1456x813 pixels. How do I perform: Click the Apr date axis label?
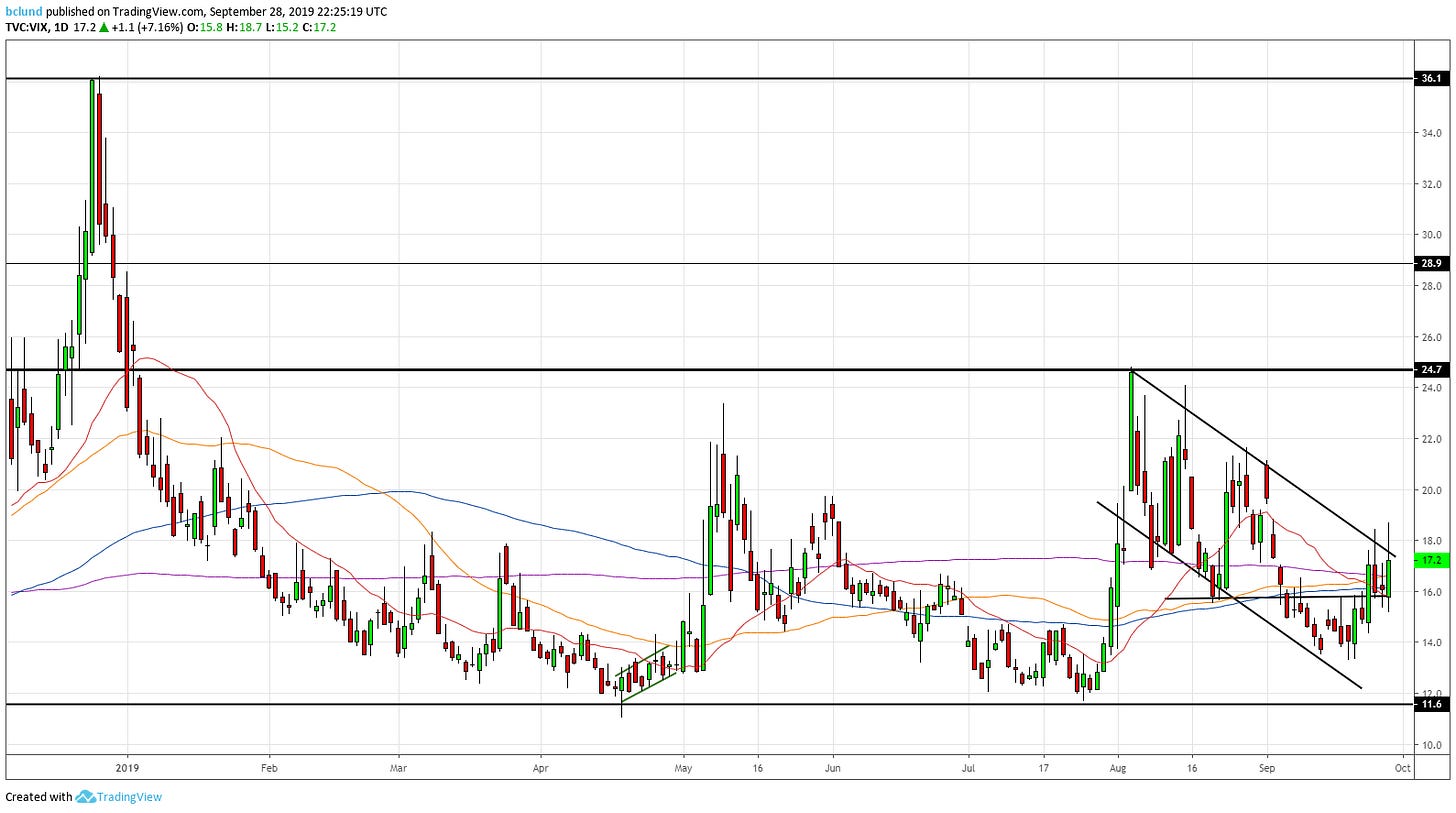click(x=540, y=768)
